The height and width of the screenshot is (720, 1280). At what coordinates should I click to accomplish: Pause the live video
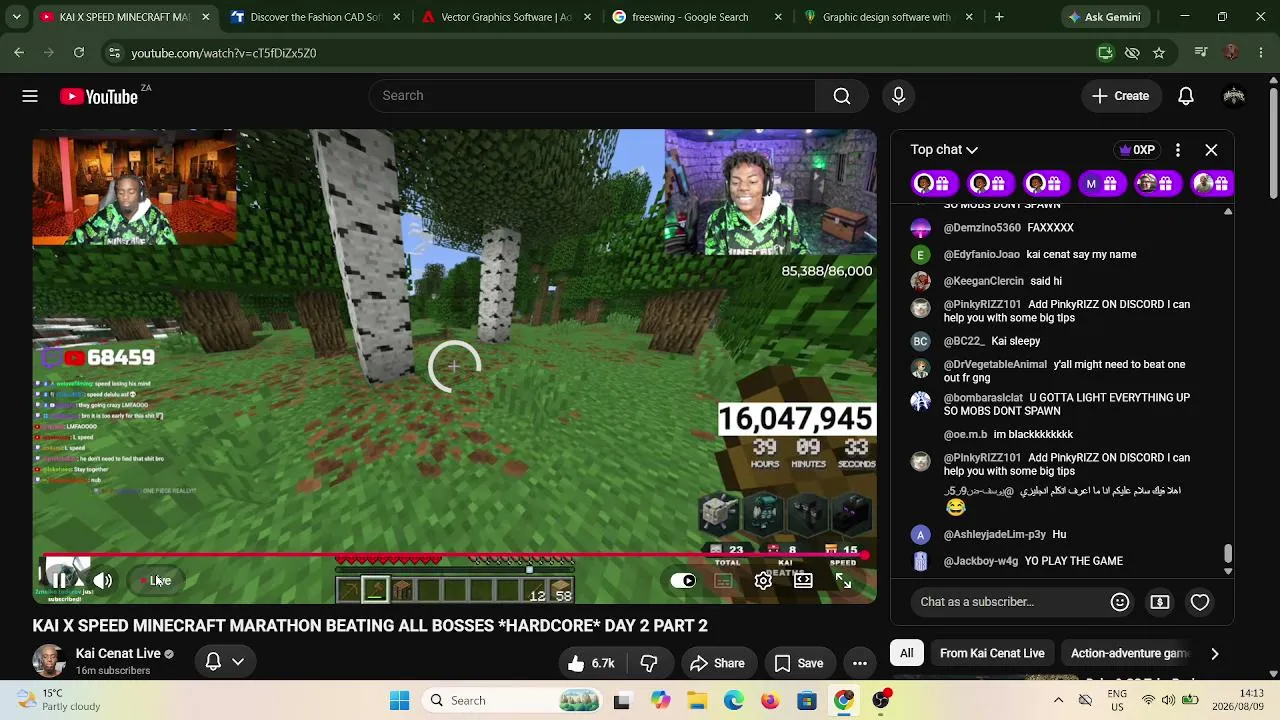[x=60, y=580]
